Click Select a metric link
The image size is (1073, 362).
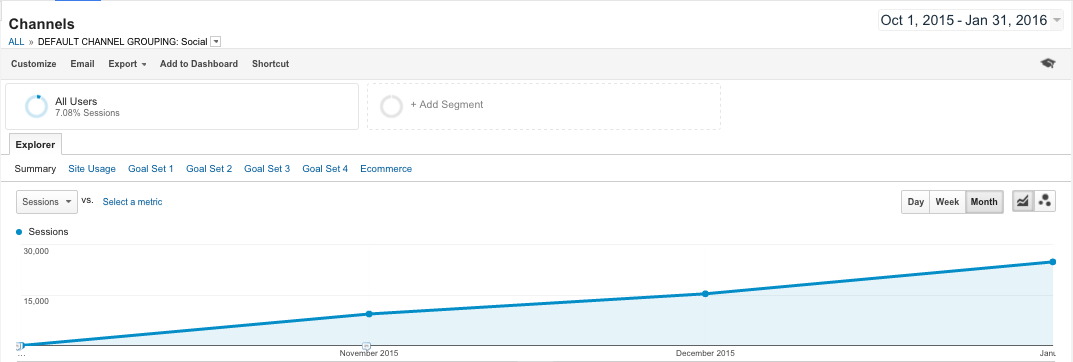coord(132,202)
